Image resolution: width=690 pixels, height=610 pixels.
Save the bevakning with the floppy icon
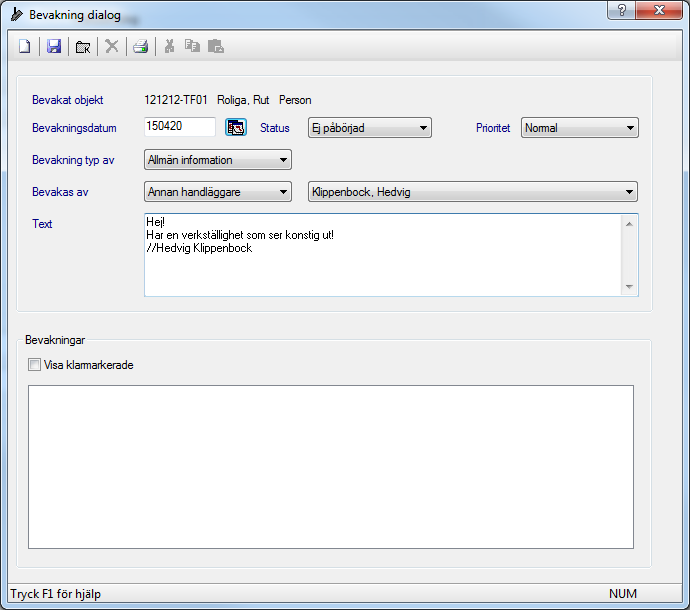point(54,46)
